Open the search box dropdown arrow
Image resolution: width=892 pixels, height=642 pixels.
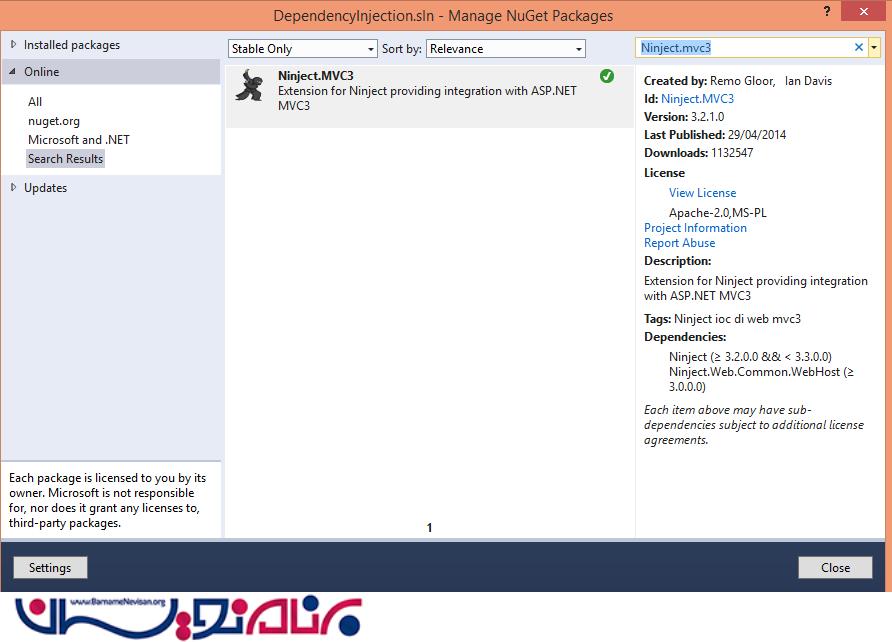click(874, 47)
